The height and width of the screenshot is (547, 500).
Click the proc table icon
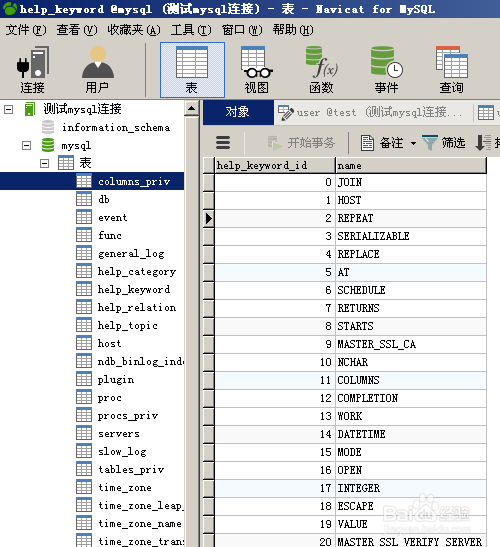84,397
